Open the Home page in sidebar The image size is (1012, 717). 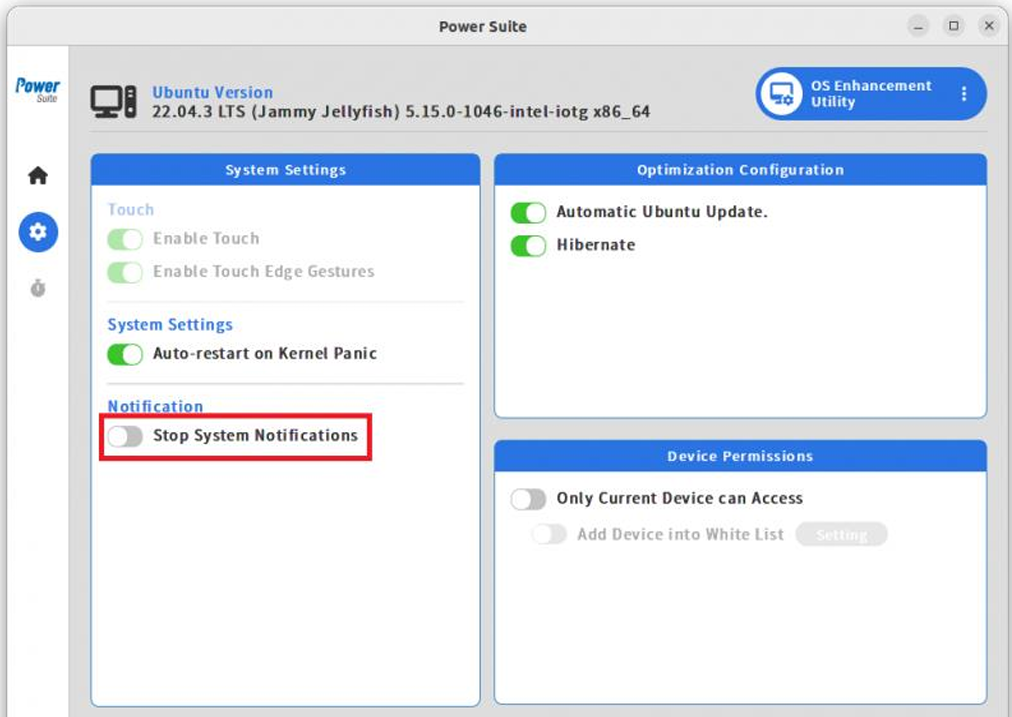click(38, 175)
